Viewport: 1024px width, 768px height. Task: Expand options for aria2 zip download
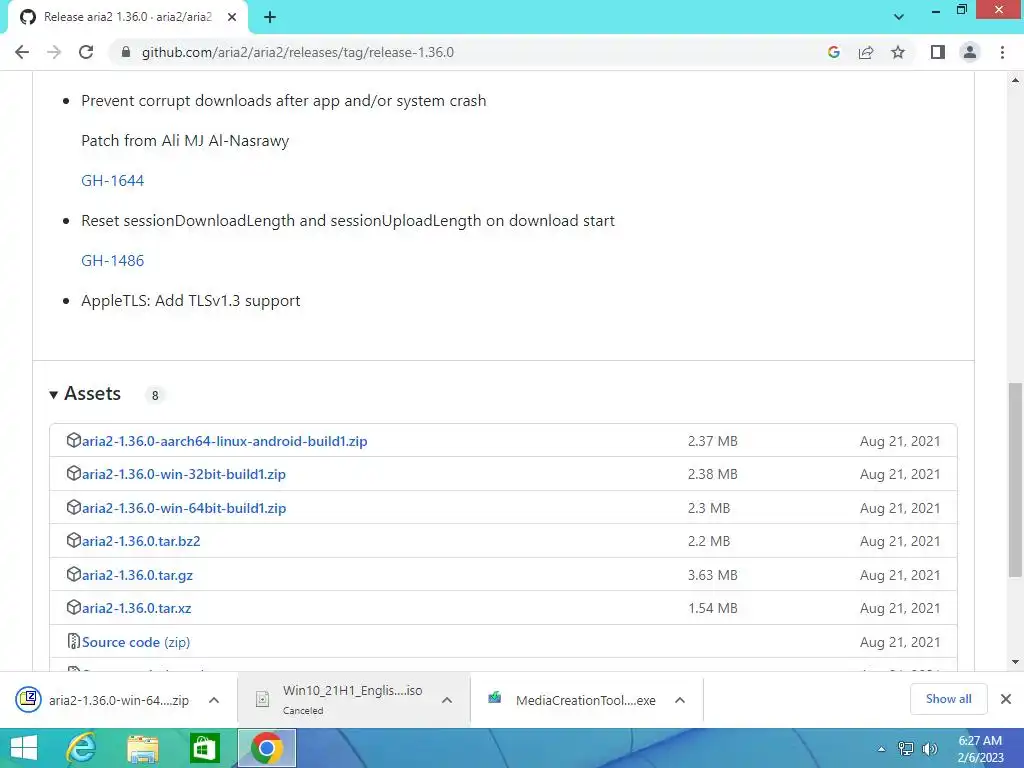(x=214, y=700)
